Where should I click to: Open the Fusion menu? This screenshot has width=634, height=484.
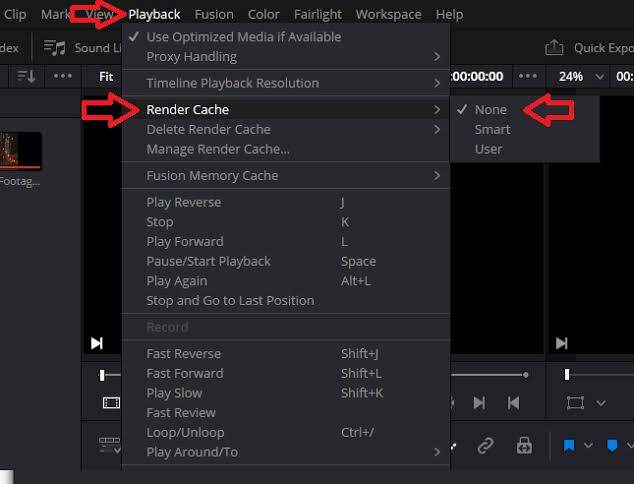(214, 15)
